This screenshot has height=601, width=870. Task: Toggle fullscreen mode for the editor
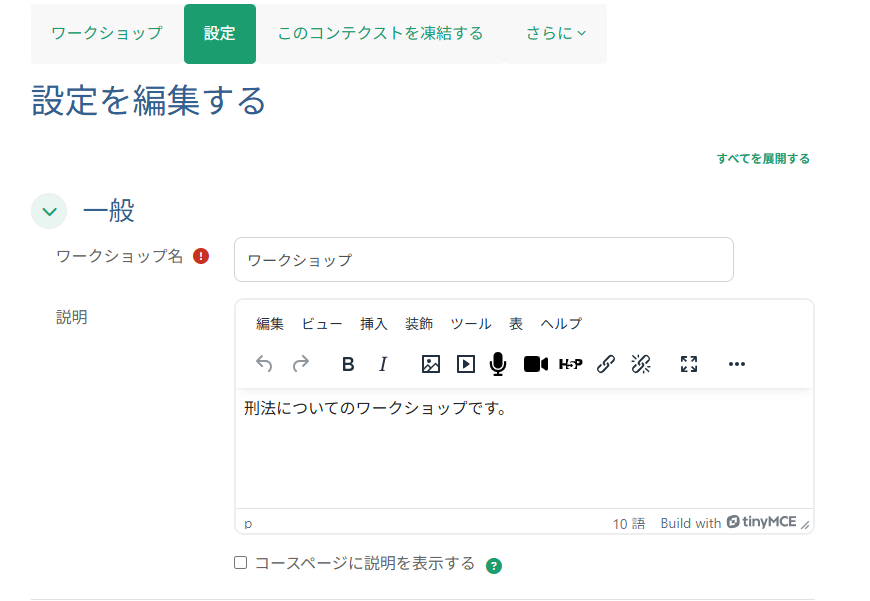point(688,364)
